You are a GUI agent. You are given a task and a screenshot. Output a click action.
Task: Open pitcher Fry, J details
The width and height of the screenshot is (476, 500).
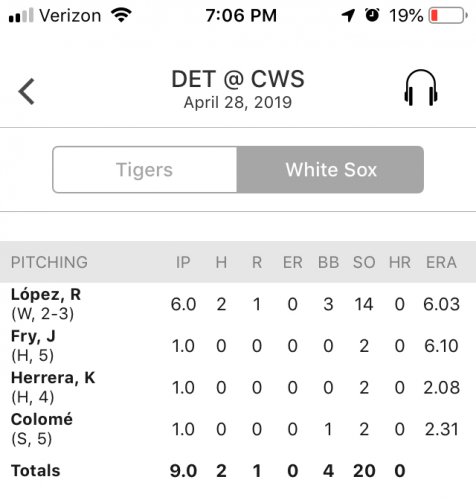coord(33,336)
